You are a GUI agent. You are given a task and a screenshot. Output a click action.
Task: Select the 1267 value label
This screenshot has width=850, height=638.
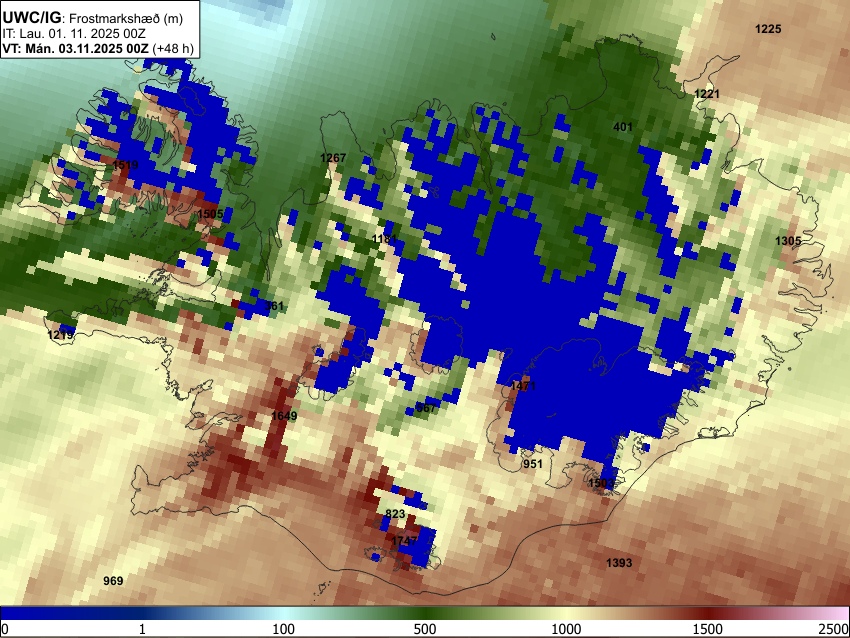click(333, 158)
